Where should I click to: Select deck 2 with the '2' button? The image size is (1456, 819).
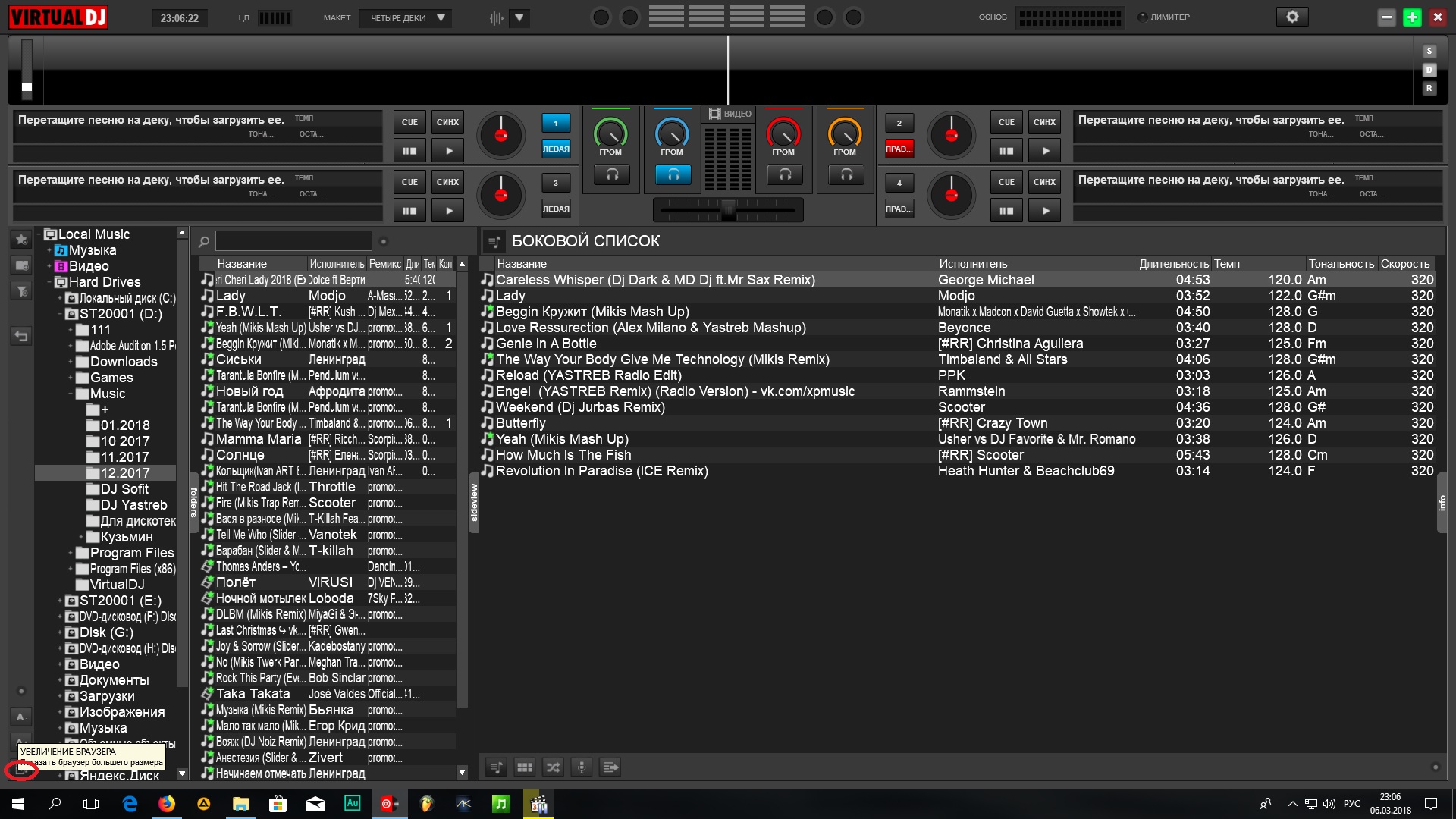(x=899, y=123)
